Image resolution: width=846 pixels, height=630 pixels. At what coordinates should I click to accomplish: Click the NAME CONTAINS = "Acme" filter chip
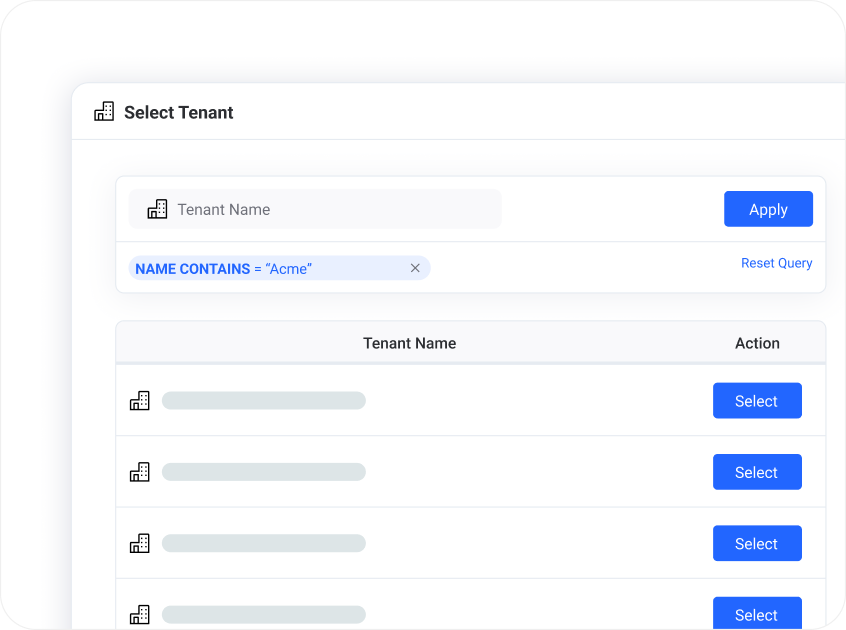[x=279, y=268]
